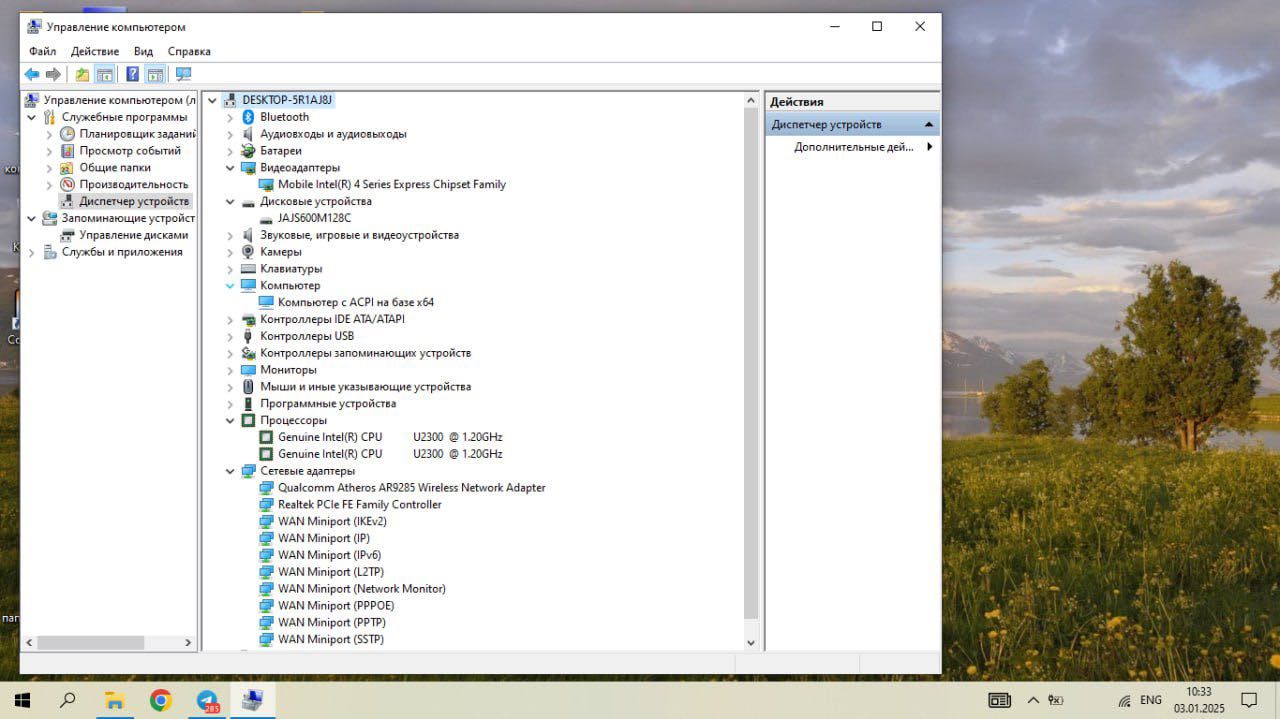Open Дополнительные действия in the Actions pane
The width and height of the screenshot is (1280, 719).
tap(854, 147)
